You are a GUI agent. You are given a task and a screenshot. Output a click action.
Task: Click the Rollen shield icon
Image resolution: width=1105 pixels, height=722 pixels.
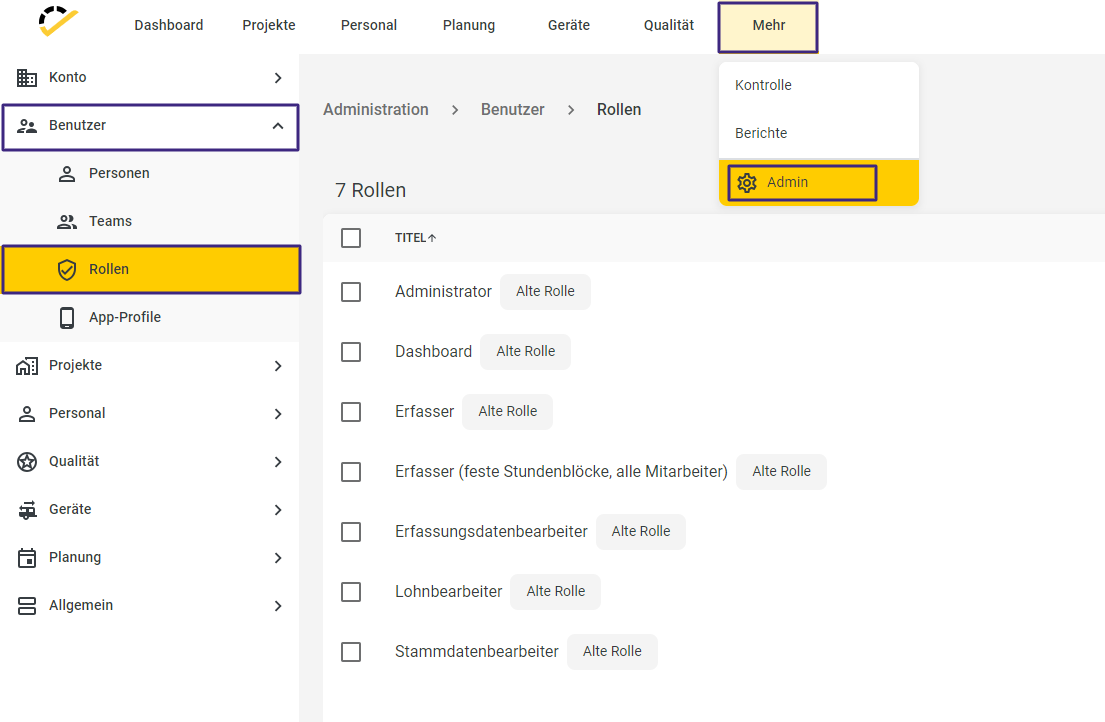coord(67,270)
